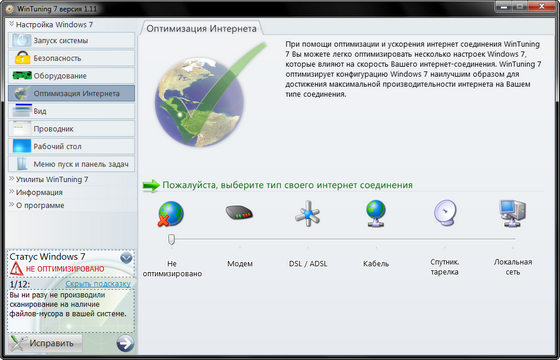Click the WinTuning title bar app icon

(x=10, y=9)
